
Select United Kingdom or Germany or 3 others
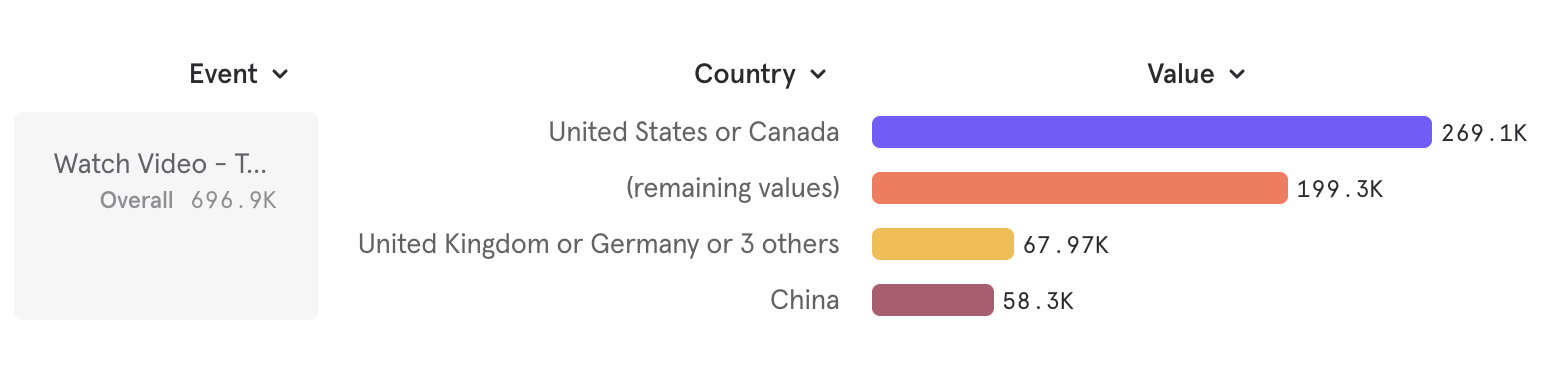[599, 244]
